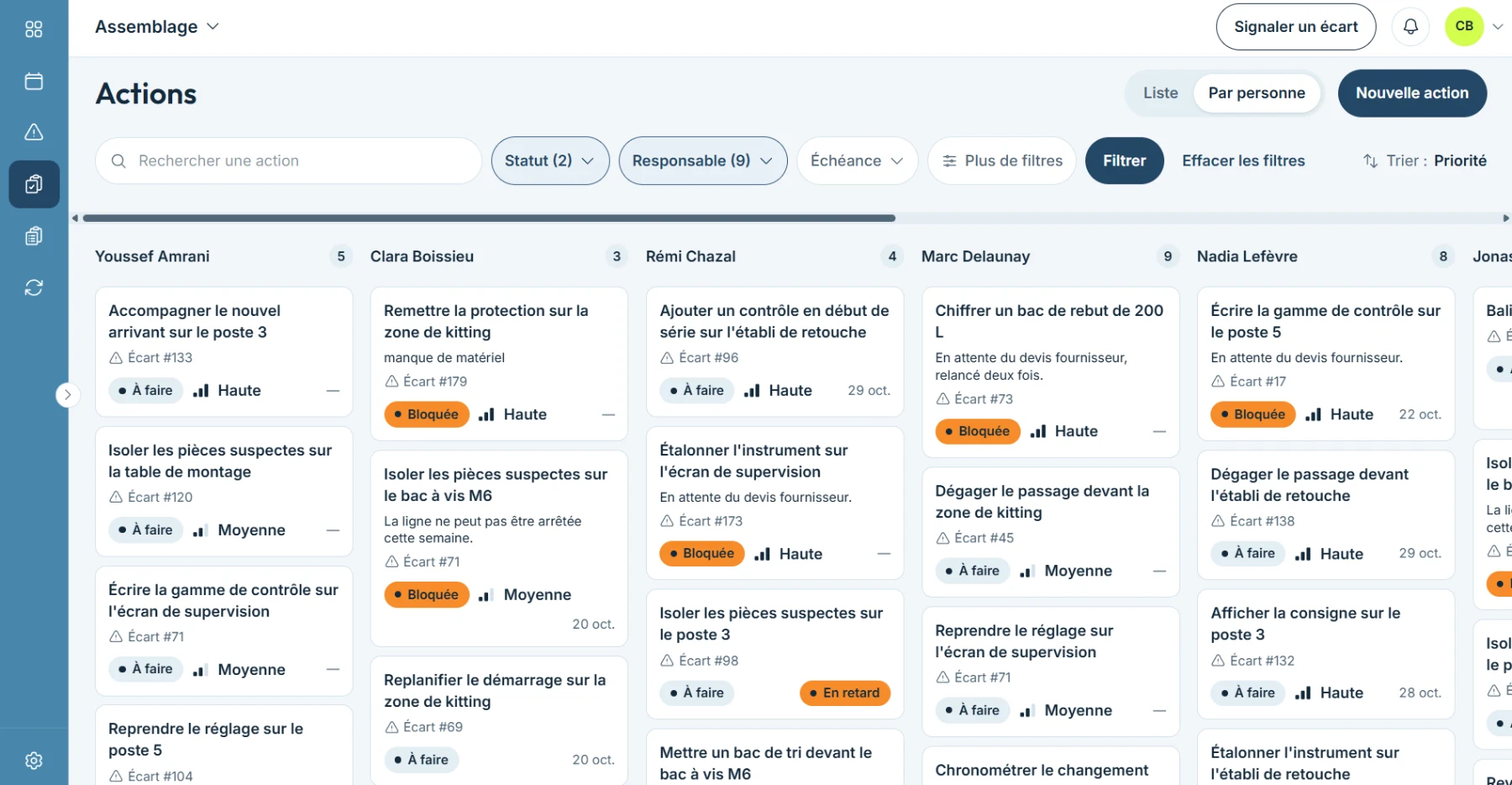Open the Échéance filter dropdown
Screen dimensions: 1512x785
[857, 161]
